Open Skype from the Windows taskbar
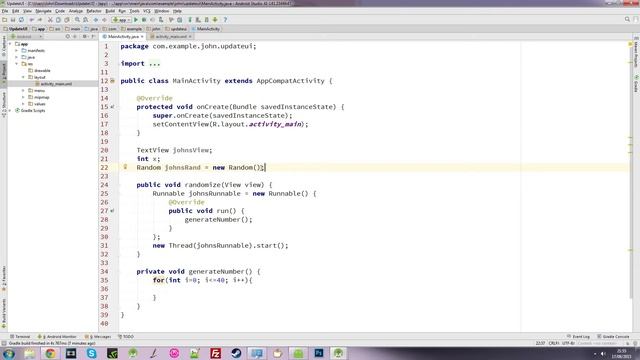The width and height of the screenshot is (640, 360). pos(91,353)
